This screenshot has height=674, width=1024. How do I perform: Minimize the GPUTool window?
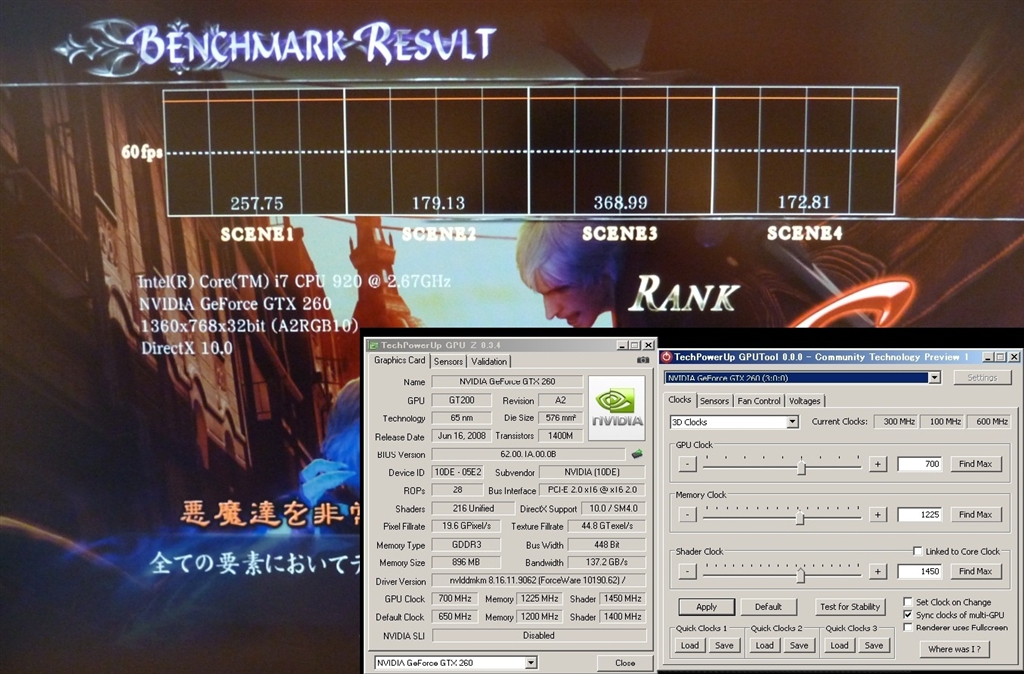pyautogui.click(x=989, y=357)
